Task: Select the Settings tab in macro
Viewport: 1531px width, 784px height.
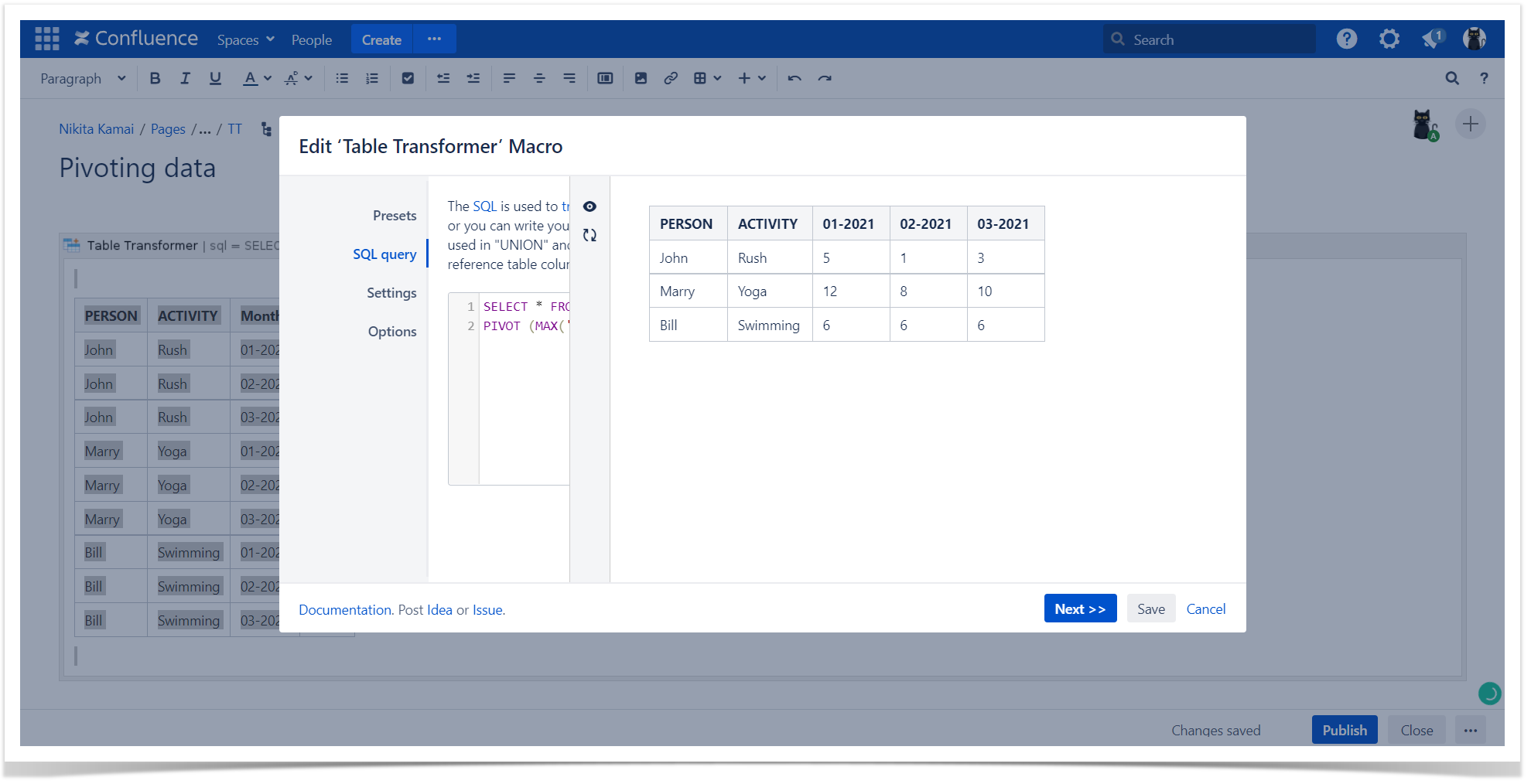Action: [391, 293]
